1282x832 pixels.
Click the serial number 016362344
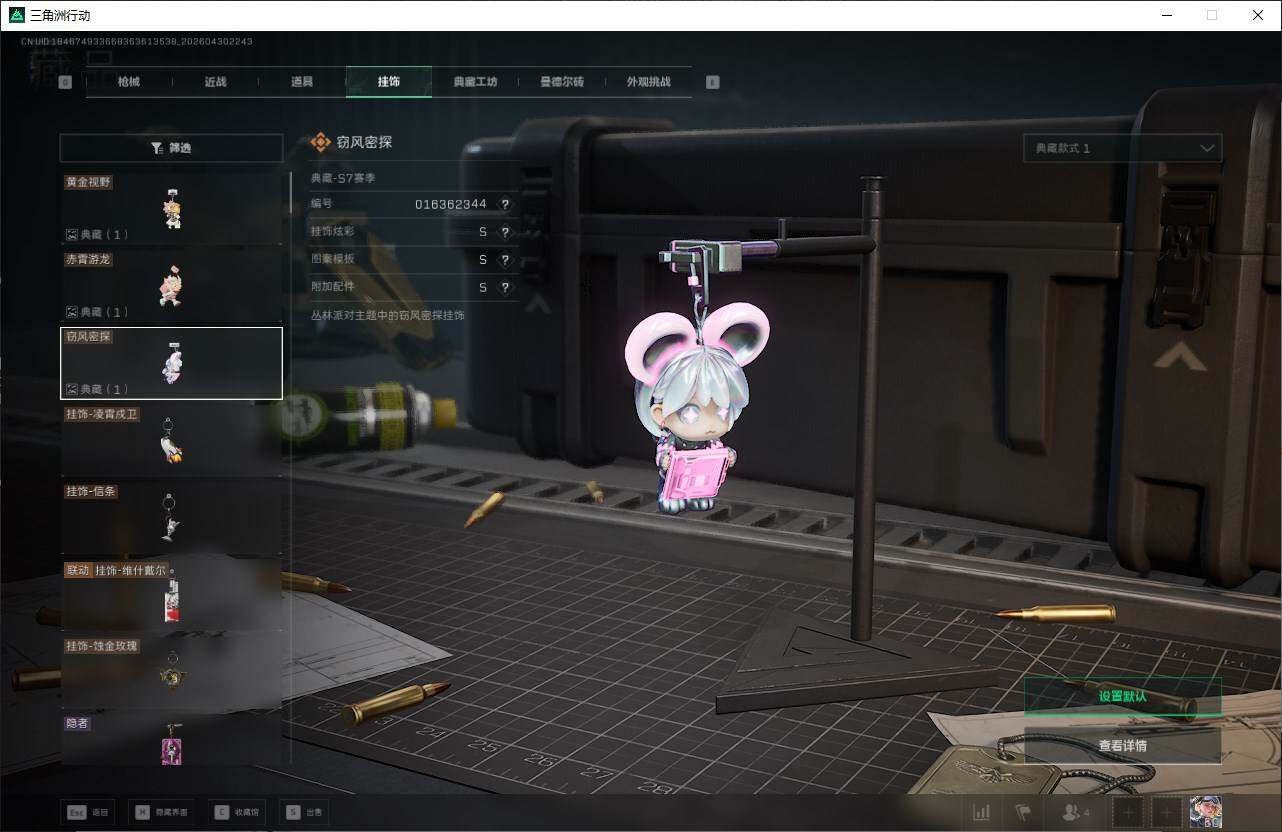[451, 204]
